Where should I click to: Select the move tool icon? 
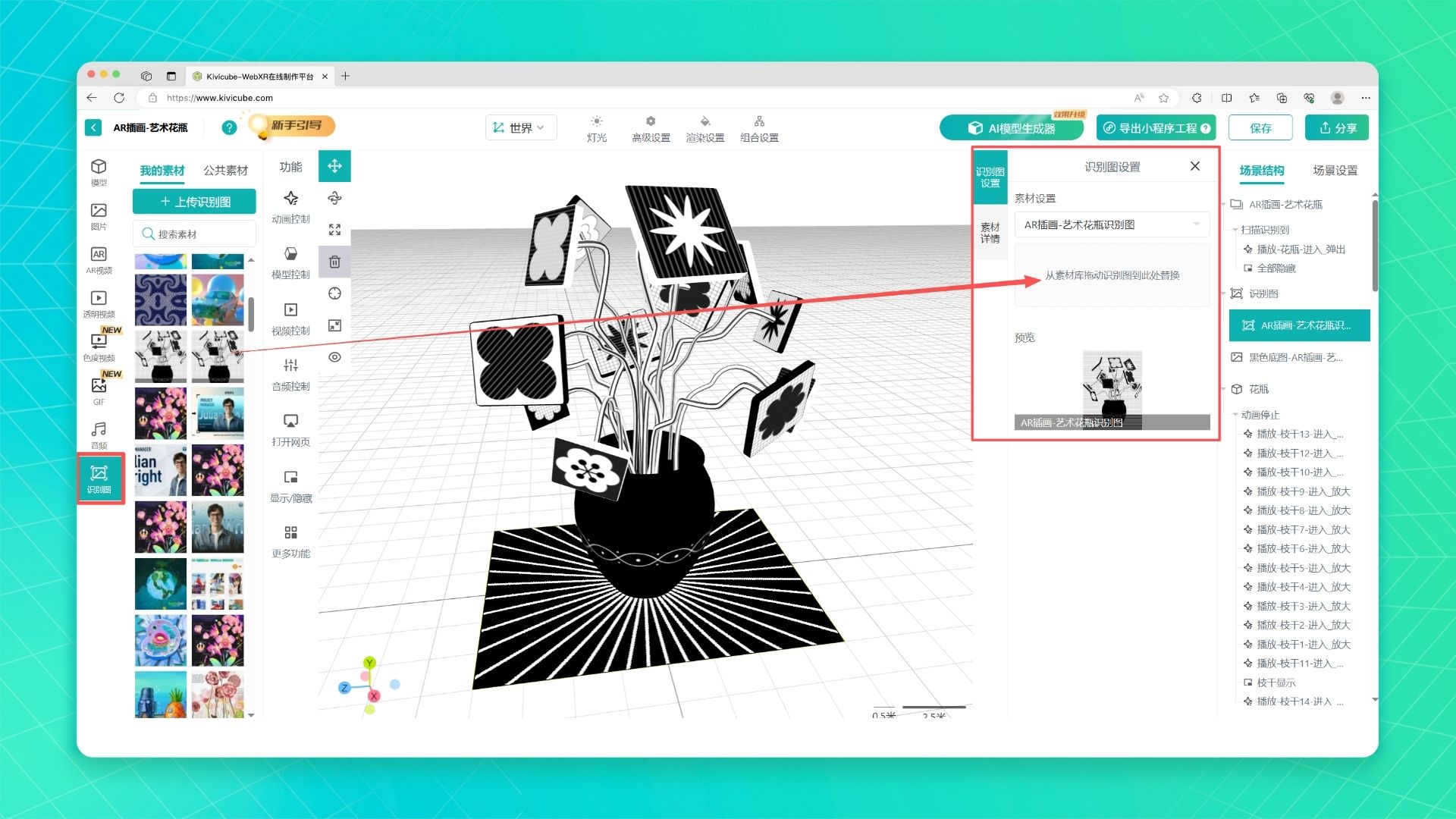[334, 166]
